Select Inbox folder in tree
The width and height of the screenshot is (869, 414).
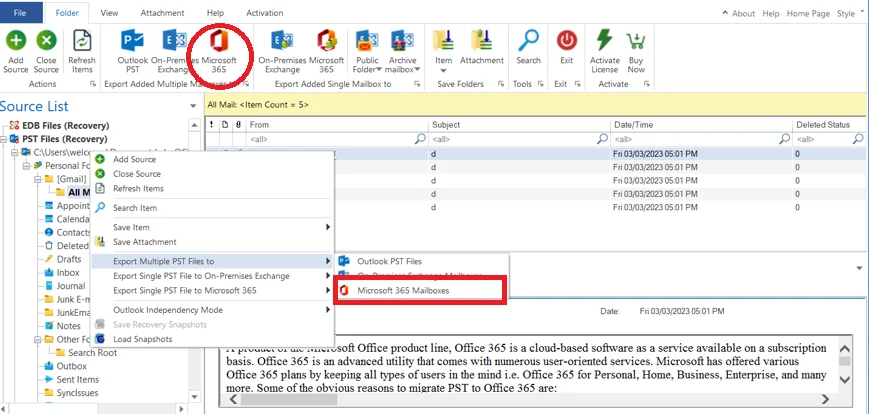point(68,273)
